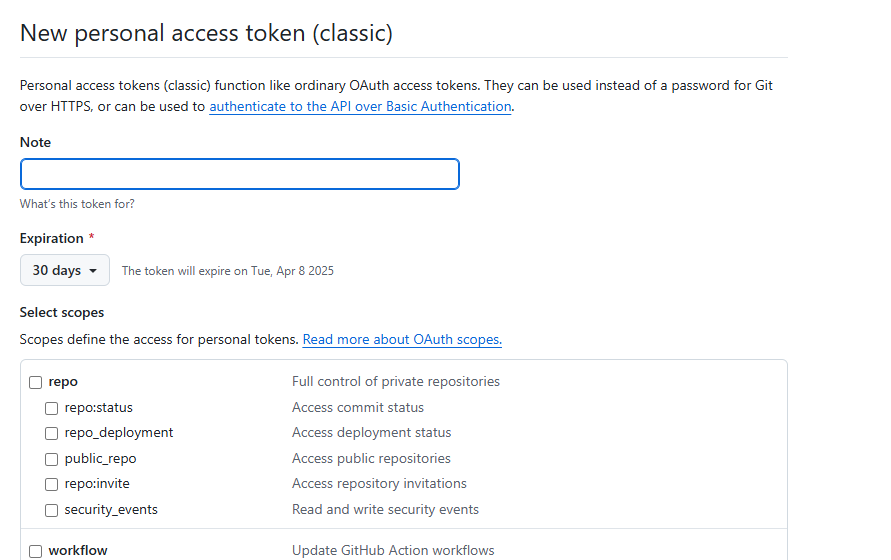Image resolution: width=891 pixels, height=560 pixels.
Task: Open the Basic Authentication API link
Action: click(360, 106)
